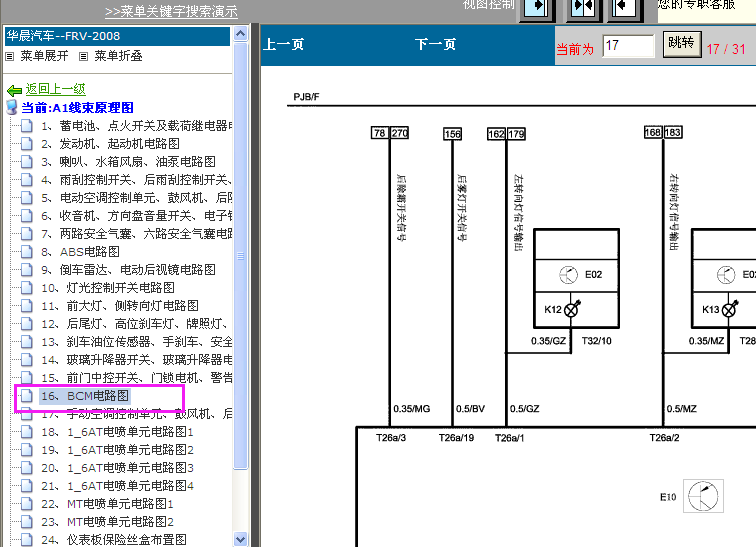Click the page number input showing 17
This screenshot has height=547, width=756.
[x=628, y=46]
